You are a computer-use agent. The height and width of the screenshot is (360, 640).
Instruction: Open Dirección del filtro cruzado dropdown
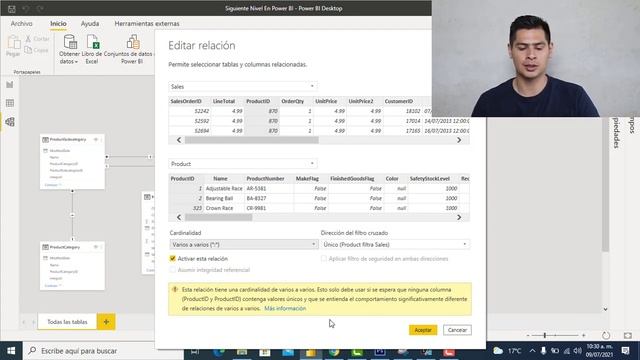(395, 244)
